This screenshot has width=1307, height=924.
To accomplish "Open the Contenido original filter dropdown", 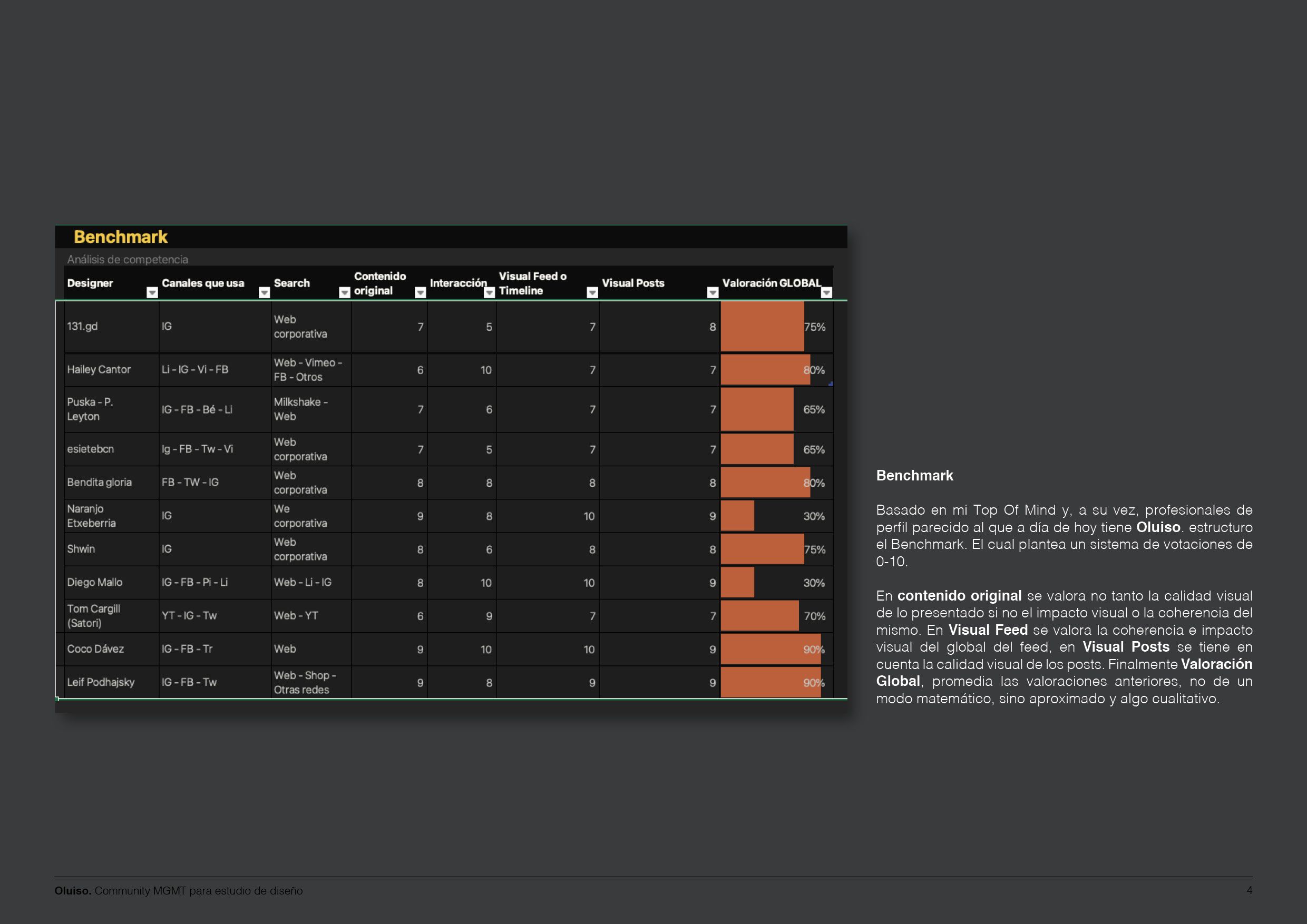I will pos(421,292).
